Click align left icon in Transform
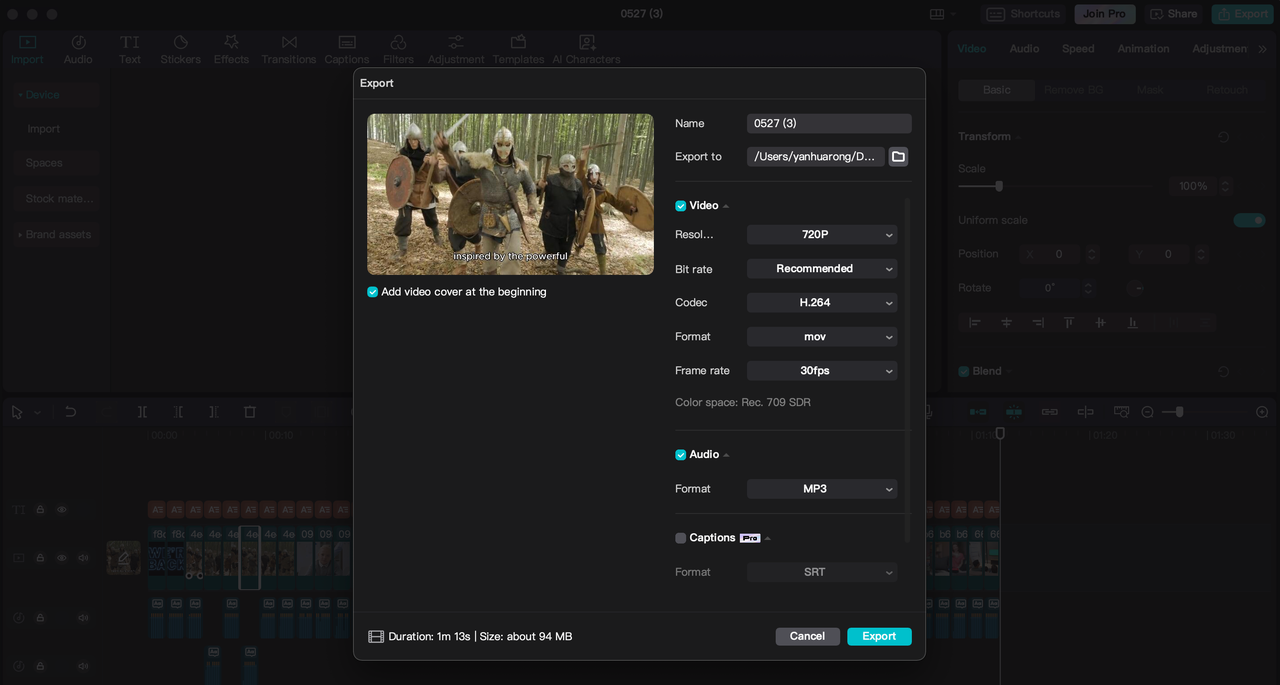 (x=975, y=322)
